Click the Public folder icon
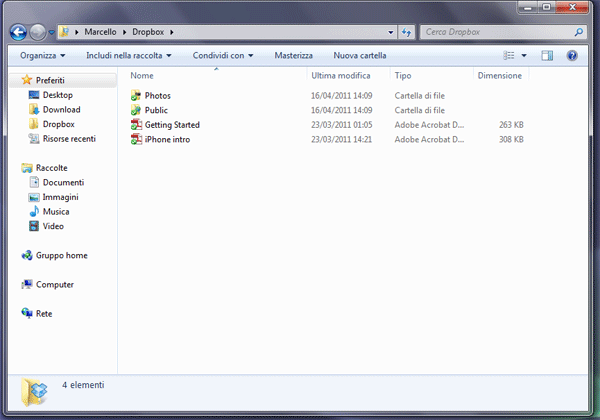600x420 pixels. (136, 110)
